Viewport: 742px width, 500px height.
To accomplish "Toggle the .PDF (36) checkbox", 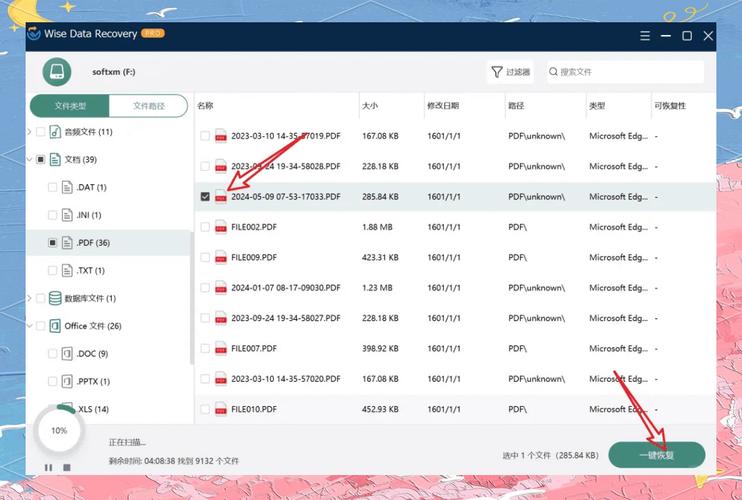I will click(53, 243).
